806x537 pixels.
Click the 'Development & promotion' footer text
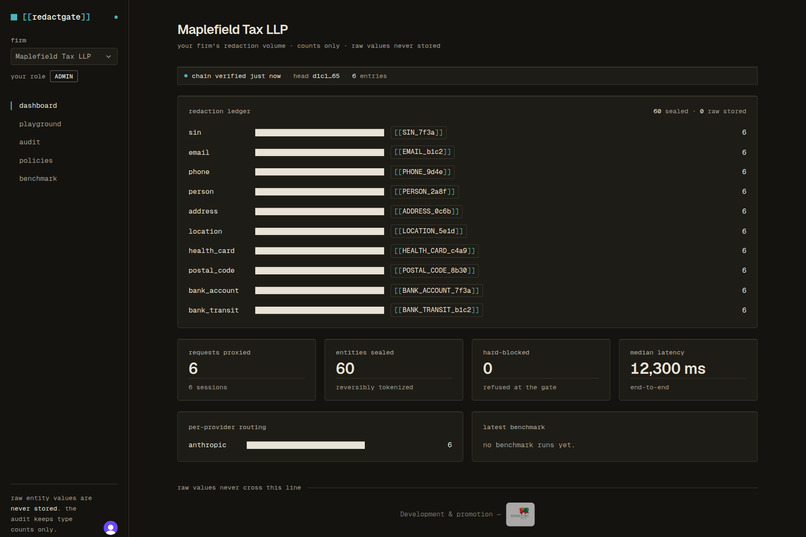point(446,514)
